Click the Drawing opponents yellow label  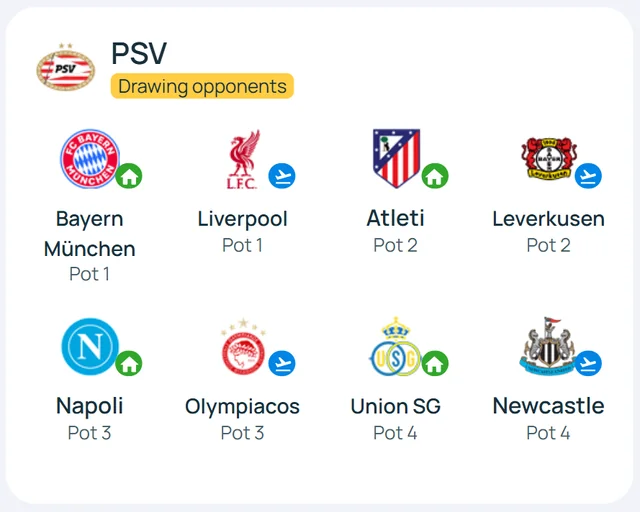[x=202, y=86]
